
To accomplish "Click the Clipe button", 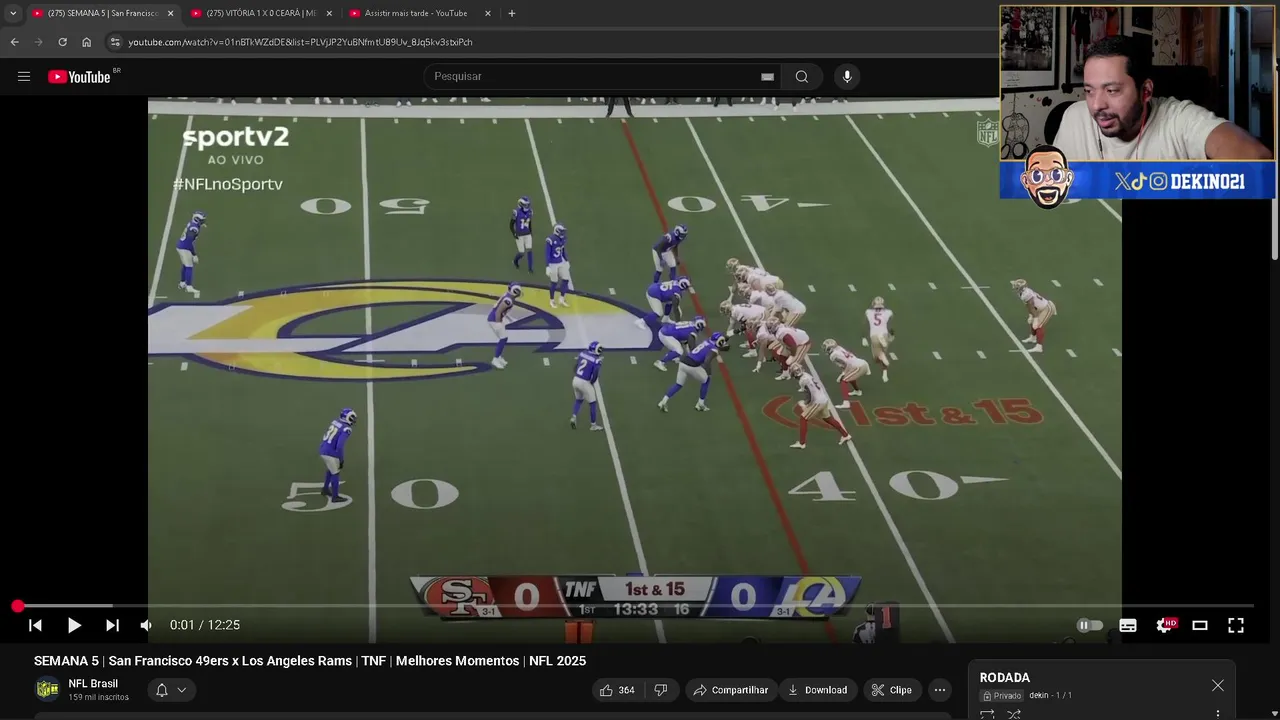I will tap(891, 690).
